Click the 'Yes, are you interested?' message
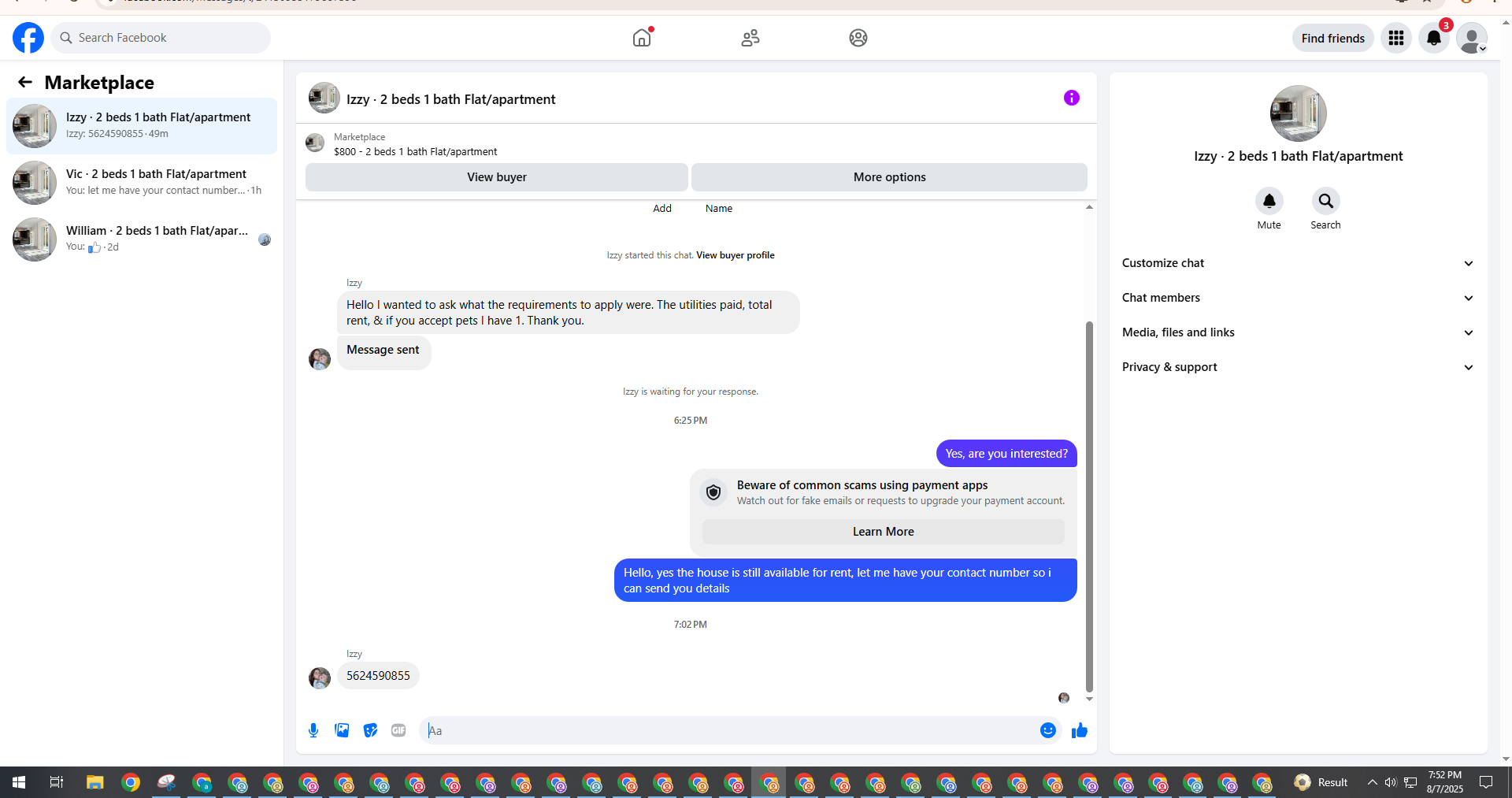 pyautogui.click(x=1006, y=454)
